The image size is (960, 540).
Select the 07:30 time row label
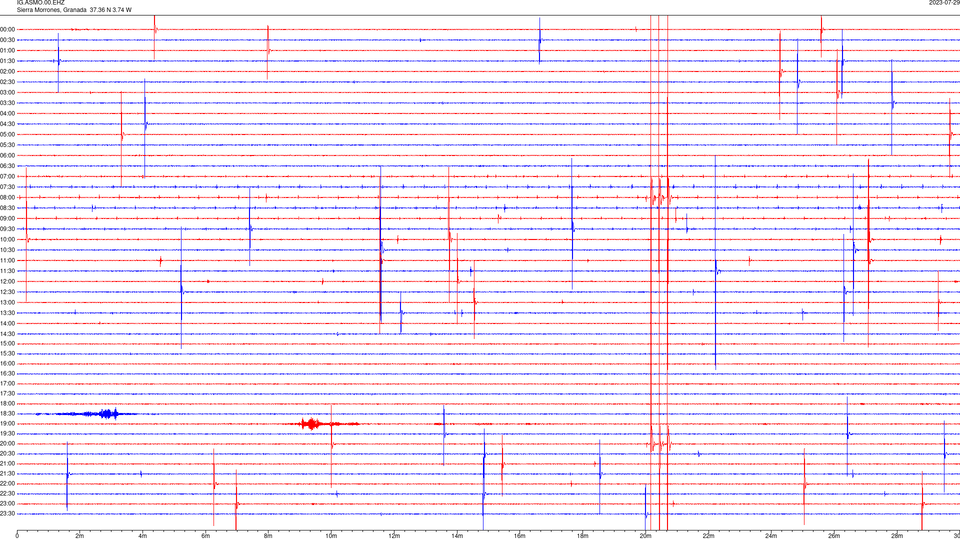pyautogui.click(x=8, y=187)
